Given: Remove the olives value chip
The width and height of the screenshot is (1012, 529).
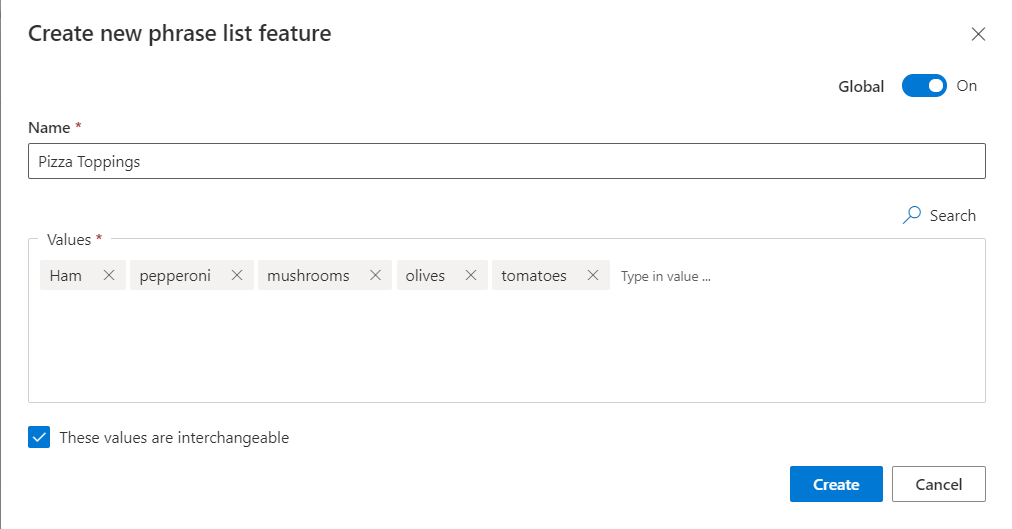Looking at the screenshot, I should (x=471, y=276).
